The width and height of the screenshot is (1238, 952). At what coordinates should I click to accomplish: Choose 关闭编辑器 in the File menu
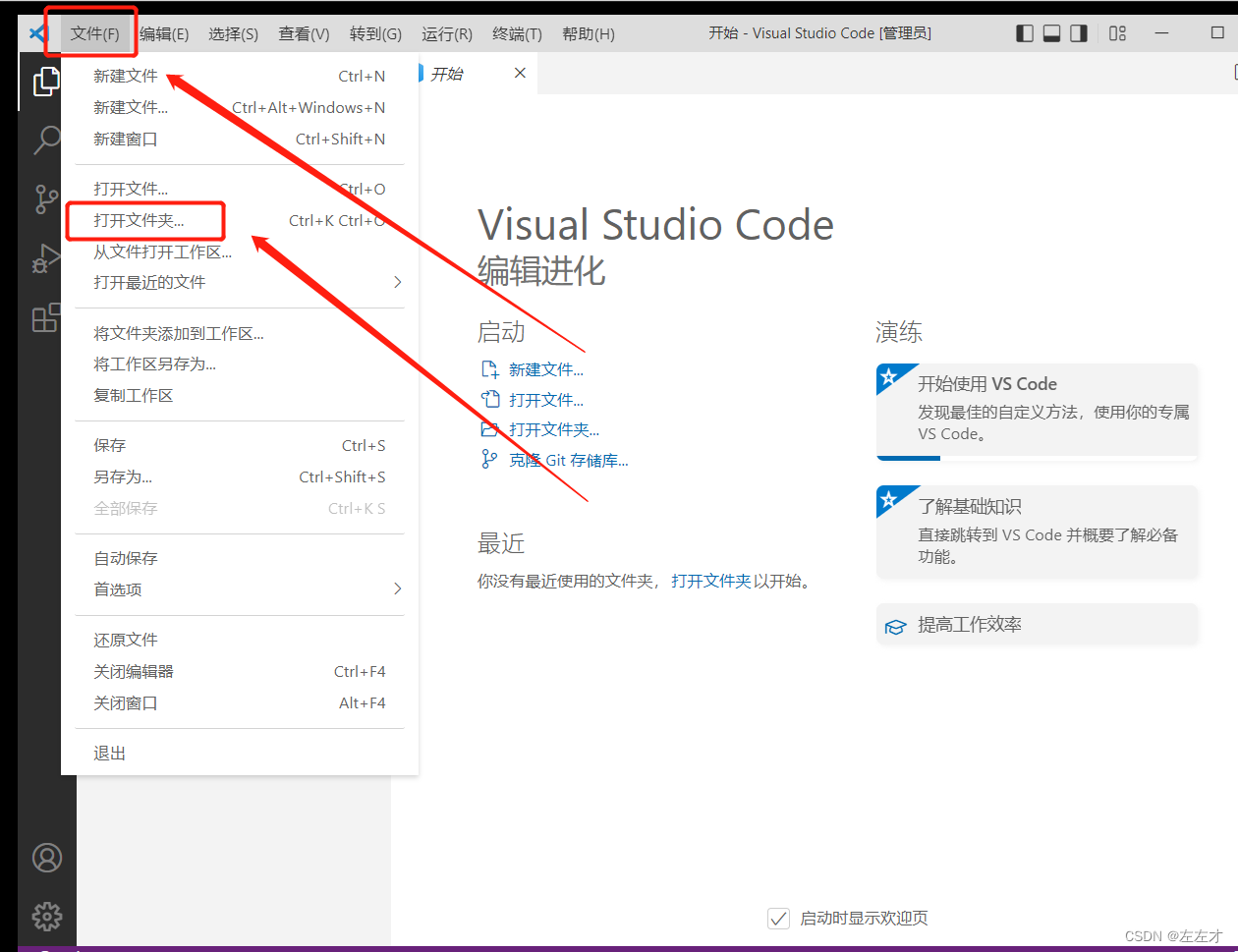pos(240,671)
